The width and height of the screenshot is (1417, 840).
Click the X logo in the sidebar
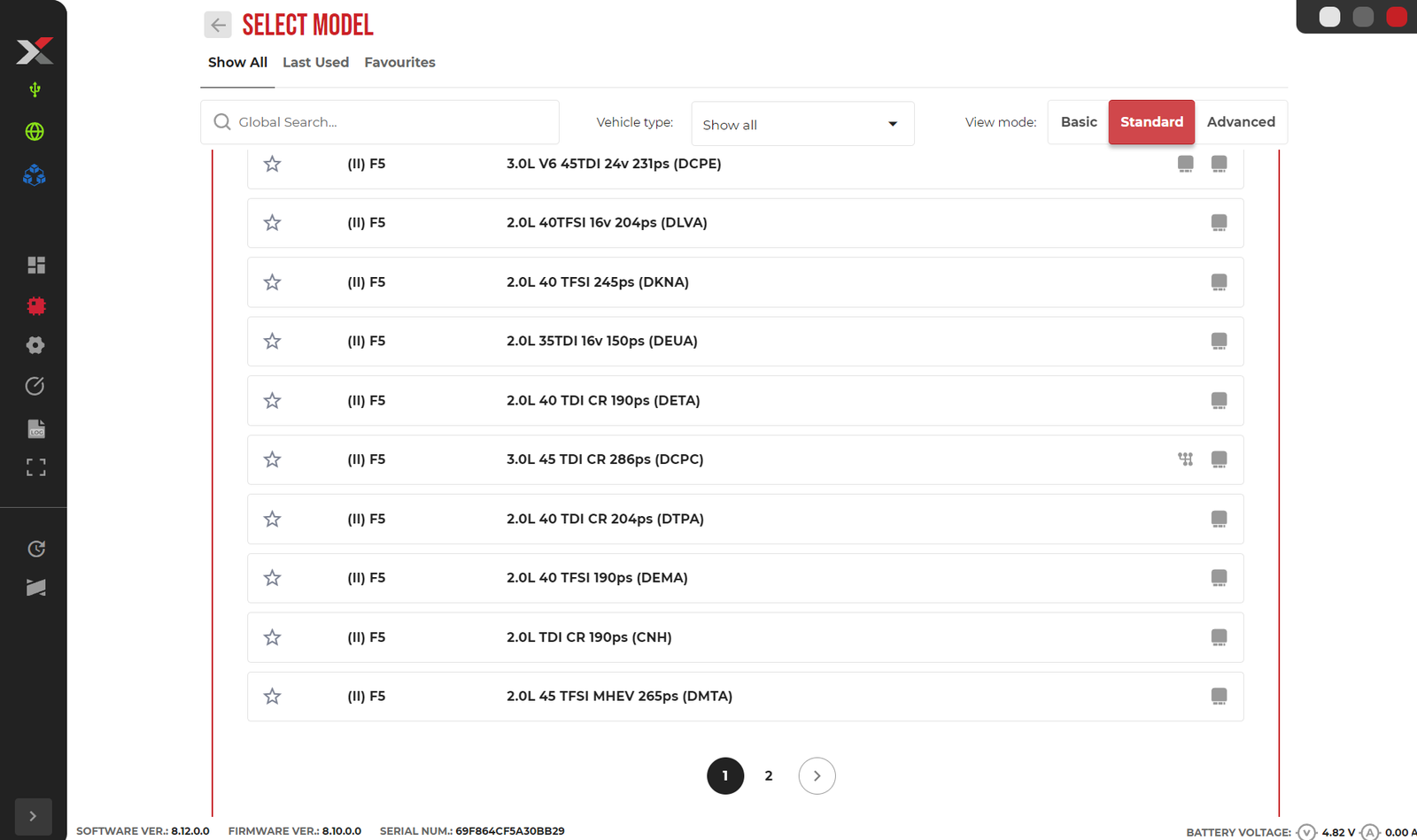[x=35, y=50]
